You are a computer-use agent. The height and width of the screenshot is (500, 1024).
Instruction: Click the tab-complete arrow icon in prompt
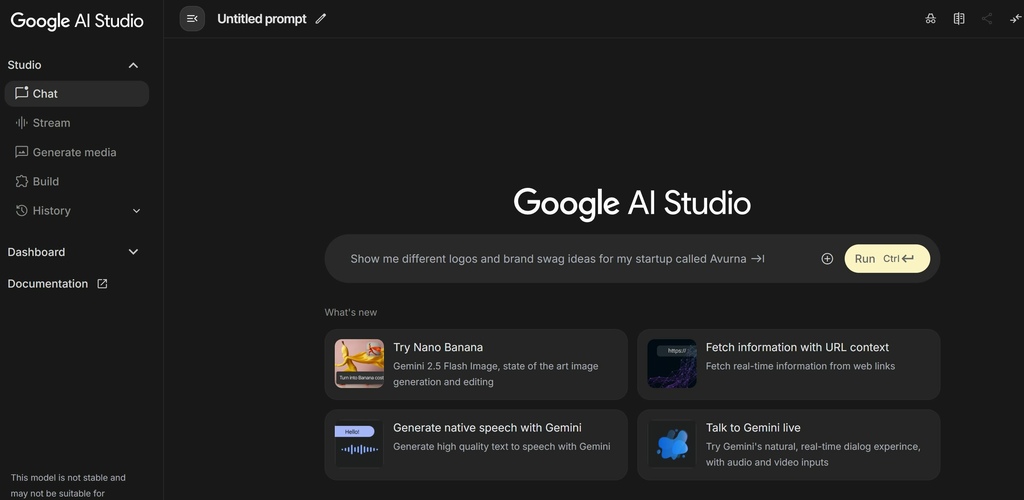[758, 258]
